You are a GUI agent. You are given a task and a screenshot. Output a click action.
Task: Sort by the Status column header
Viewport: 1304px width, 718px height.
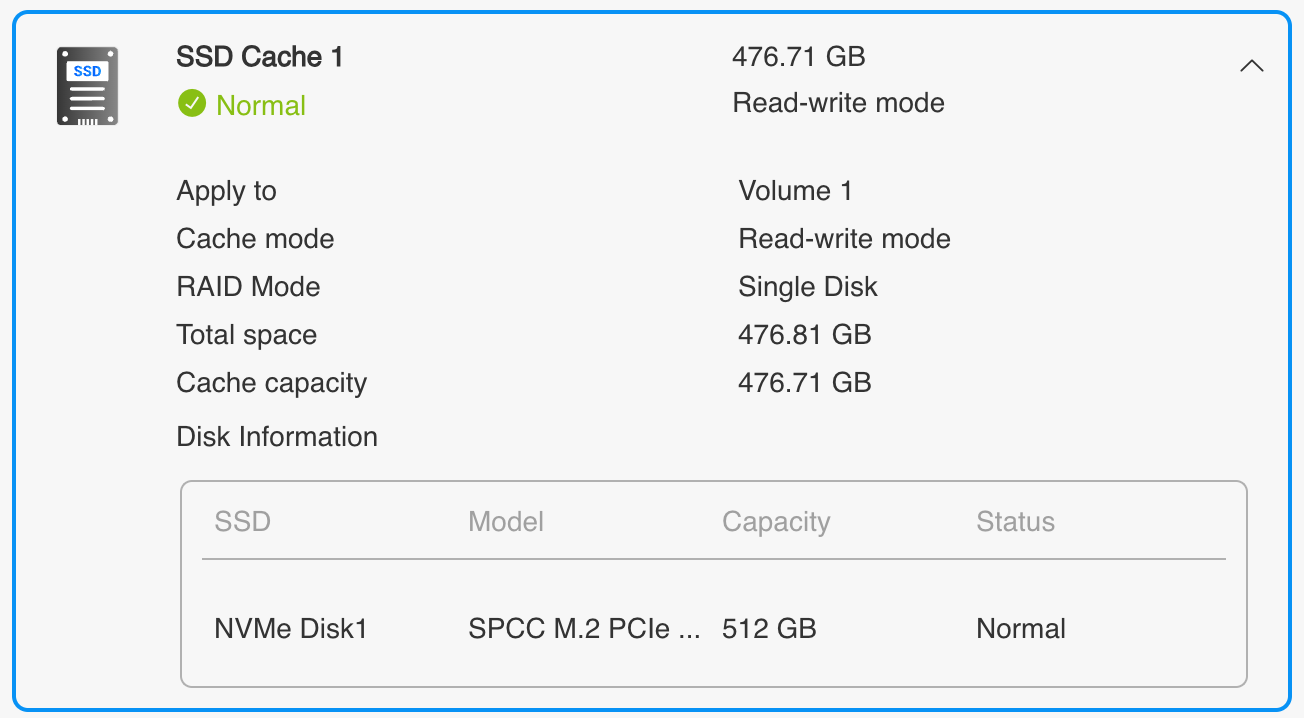click(x=1015, y=522)
